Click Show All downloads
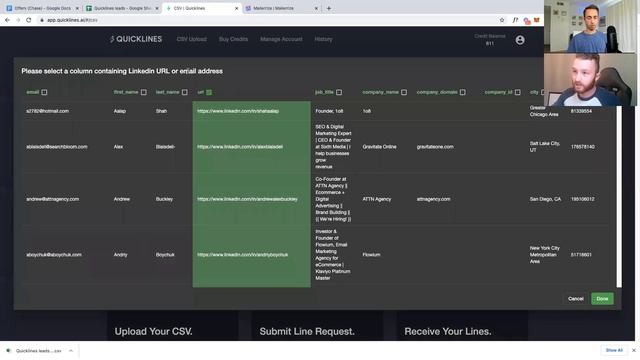This screenshot has width=640, height=360. (x=614, y=350)
